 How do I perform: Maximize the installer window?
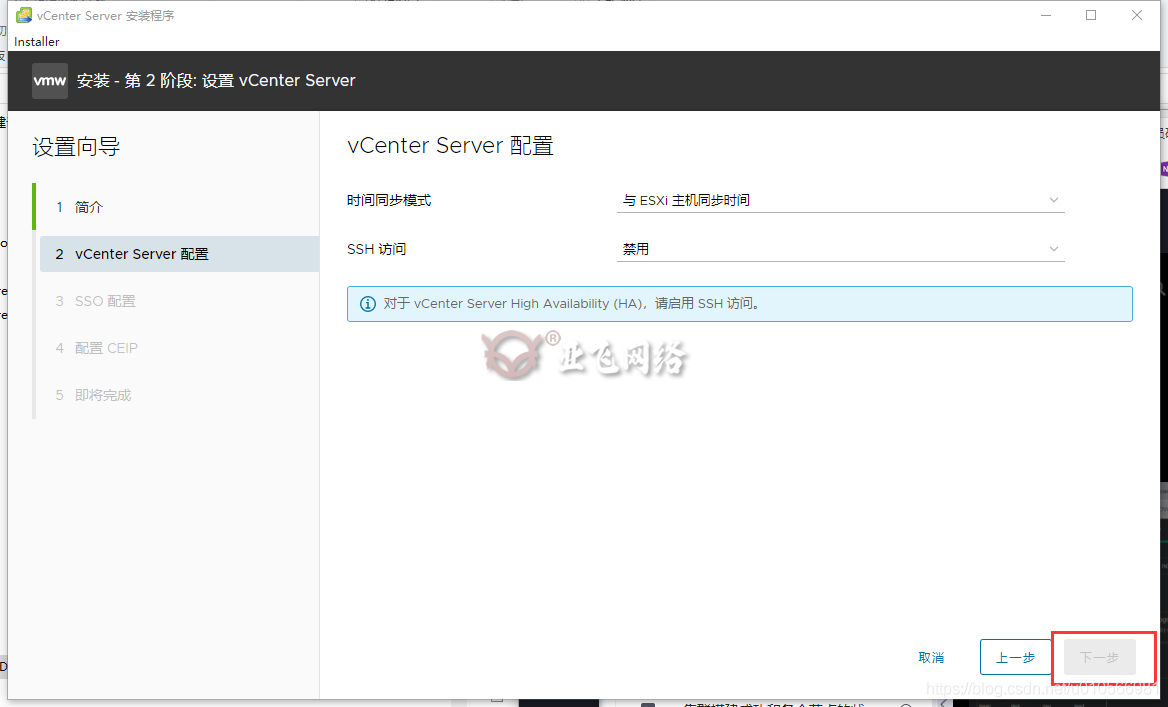(x=1091, y=15)
